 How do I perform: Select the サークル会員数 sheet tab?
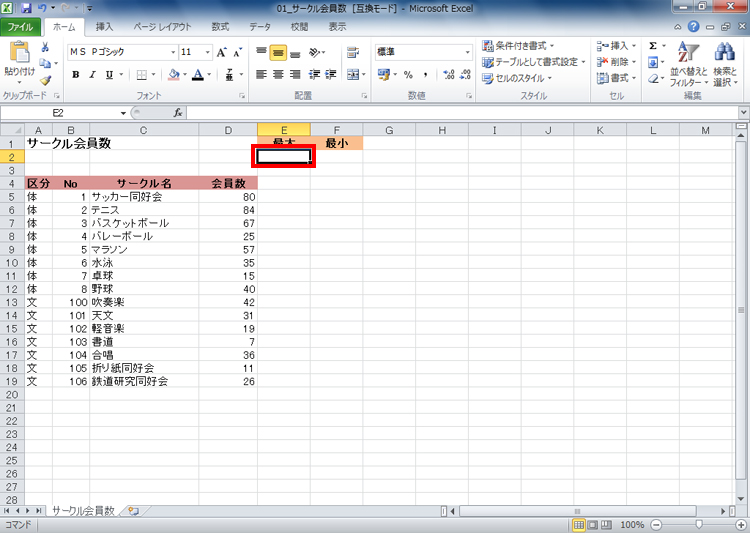pyautogui.click(x=83, y=511)
